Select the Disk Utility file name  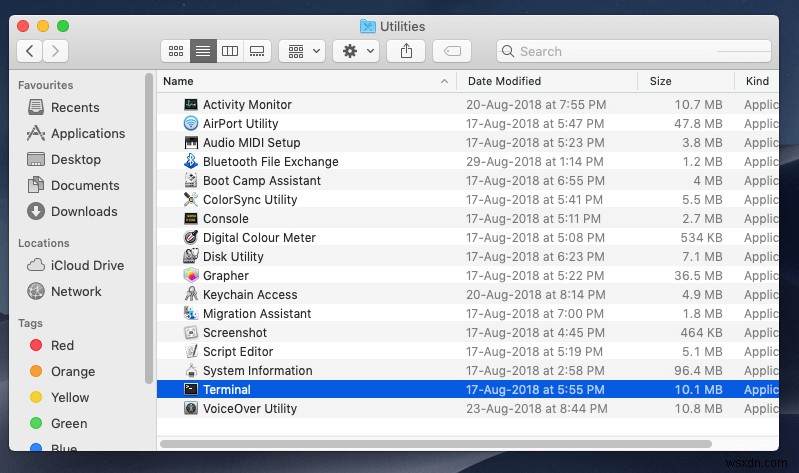tap(233, 257)
